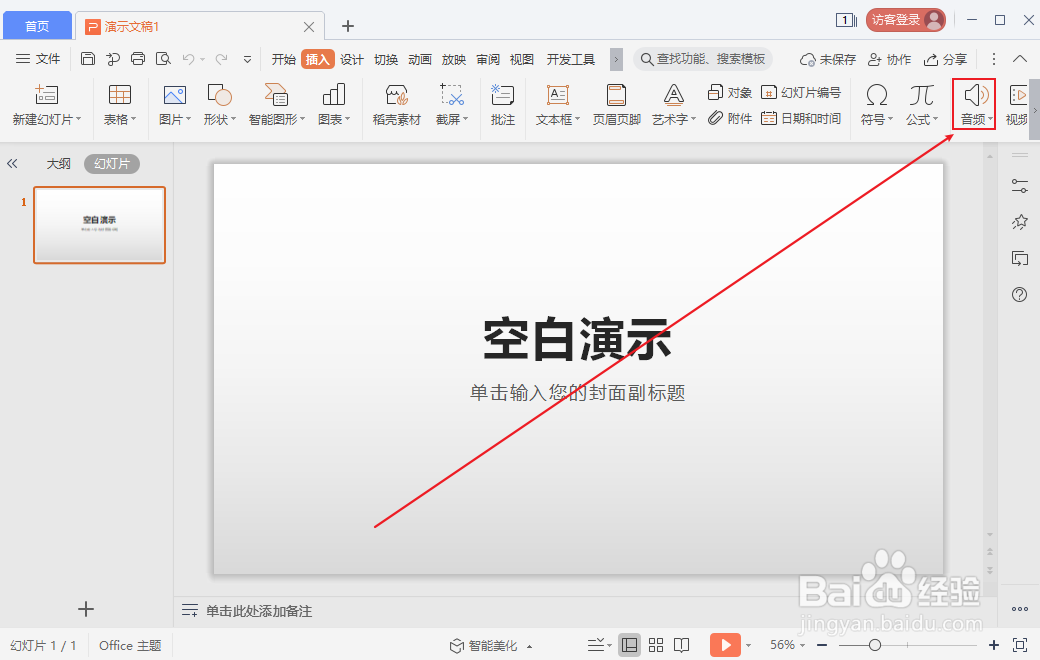
Task: Open the 音频 (Audio) insert tool
Action: (972, 104)
